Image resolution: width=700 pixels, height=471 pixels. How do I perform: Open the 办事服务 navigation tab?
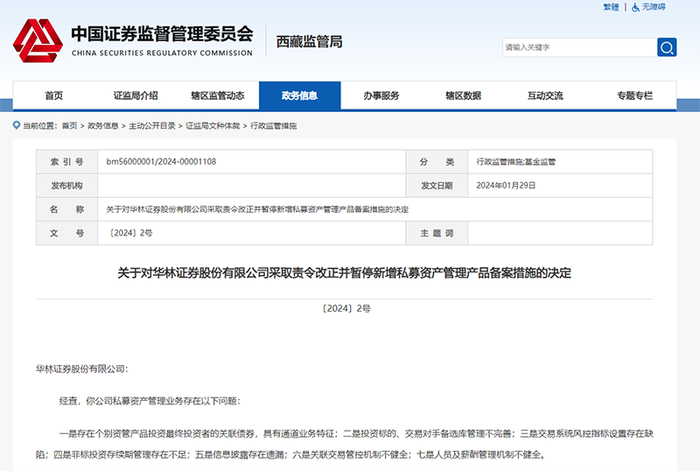point(381,96)
